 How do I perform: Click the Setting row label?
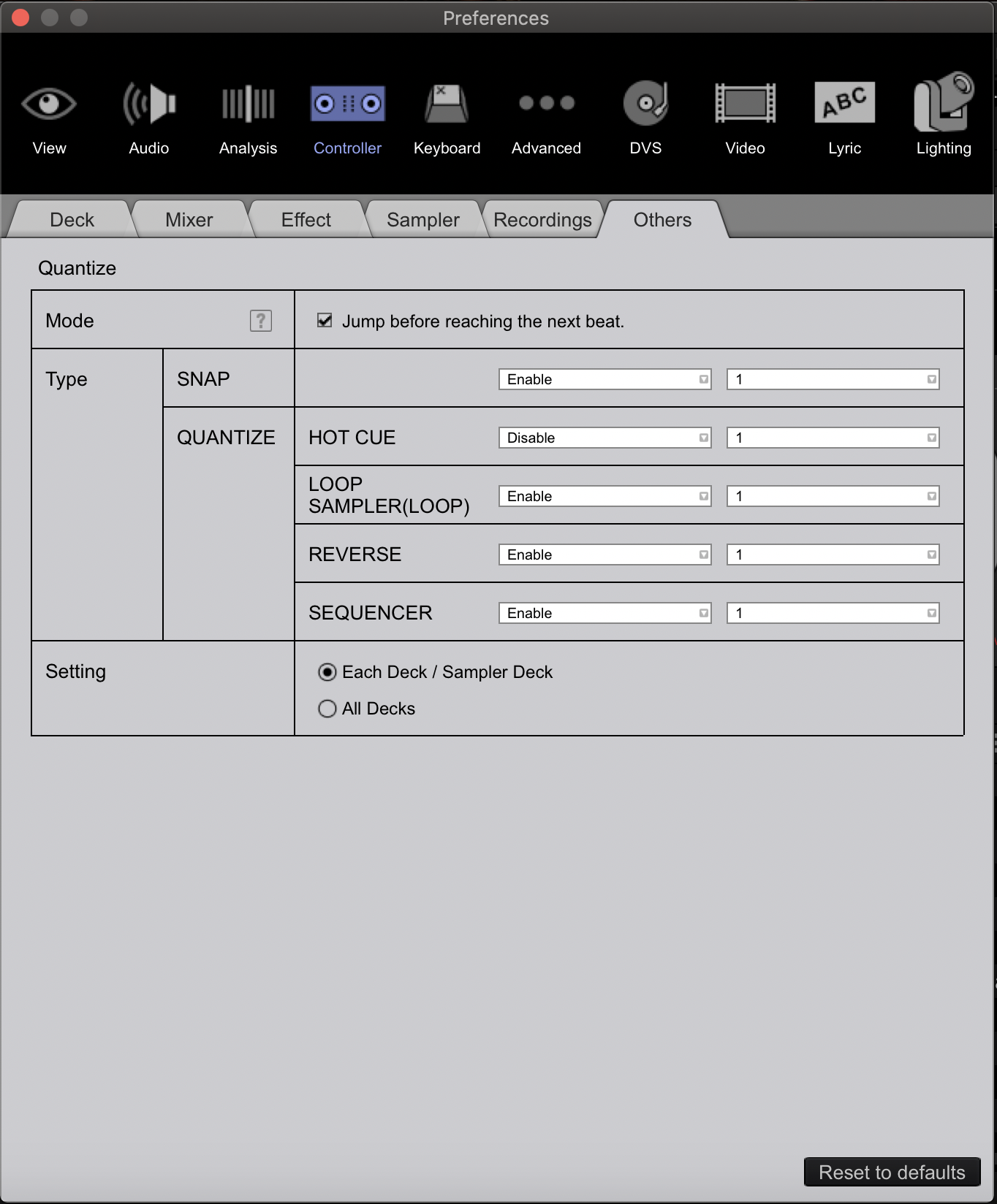[x=75, y=671]
